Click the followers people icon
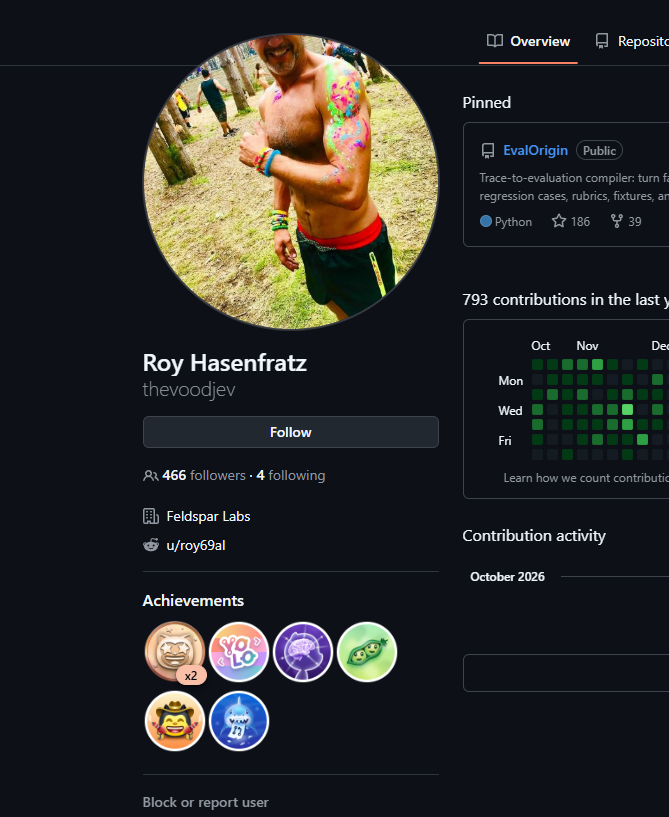The image size is (669, 817). point(151,476)
